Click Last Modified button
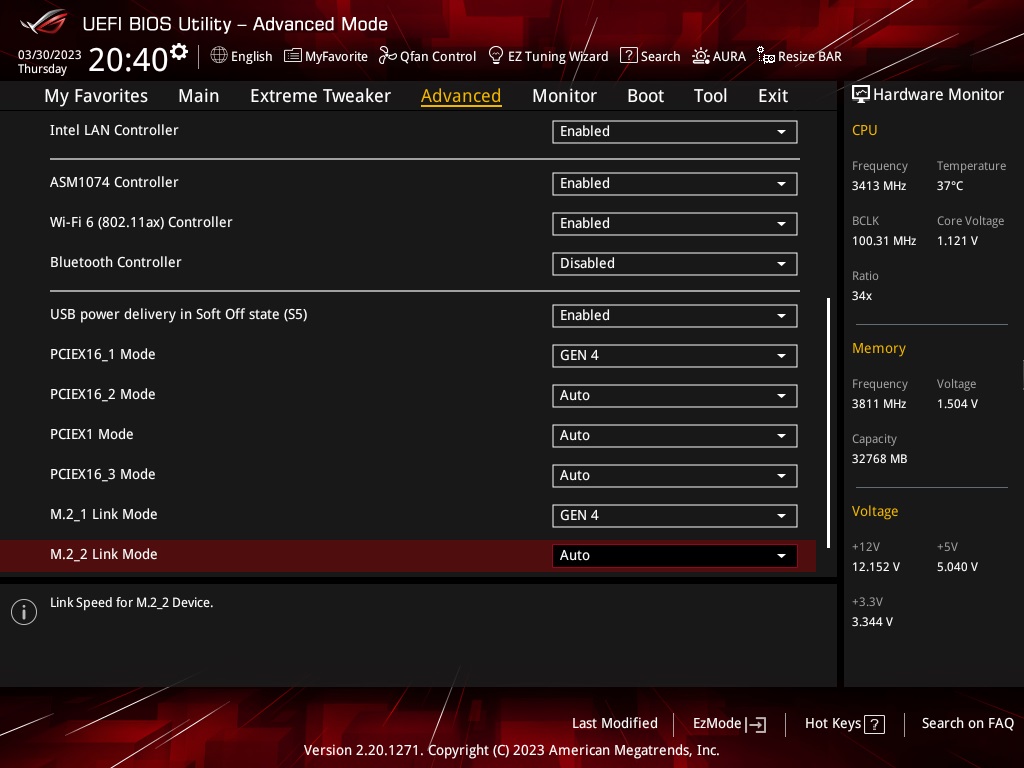Screen dimensions: 1024x768 (x=615, y=724)
